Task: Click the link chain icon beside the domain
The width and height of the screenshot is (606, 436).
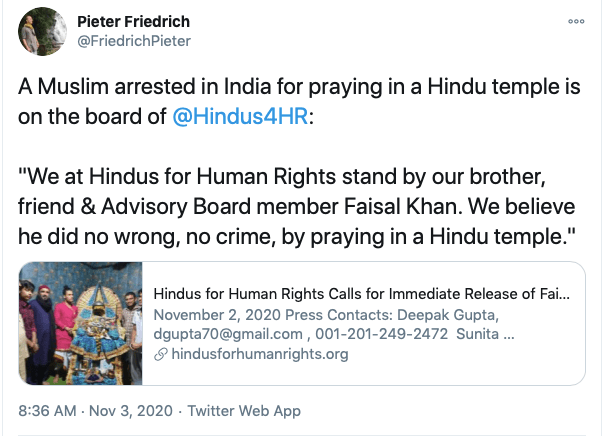Action: [159, 353]
